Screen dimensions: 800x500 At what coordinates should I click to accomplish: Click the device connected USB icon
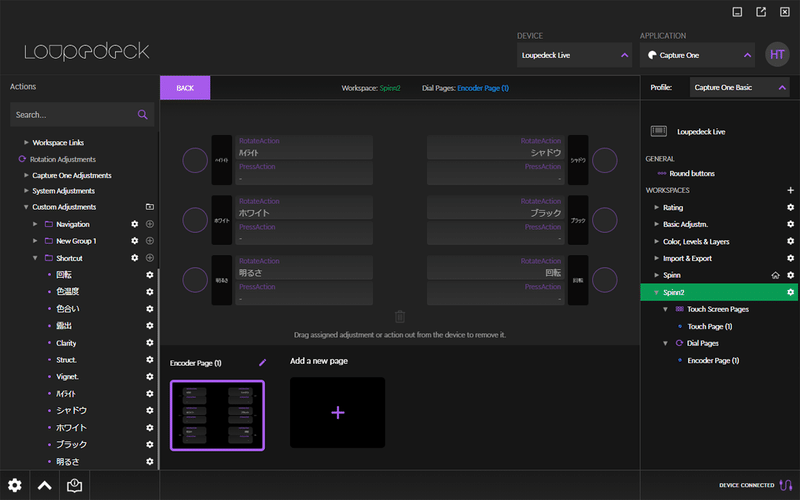tap(786, 485)
